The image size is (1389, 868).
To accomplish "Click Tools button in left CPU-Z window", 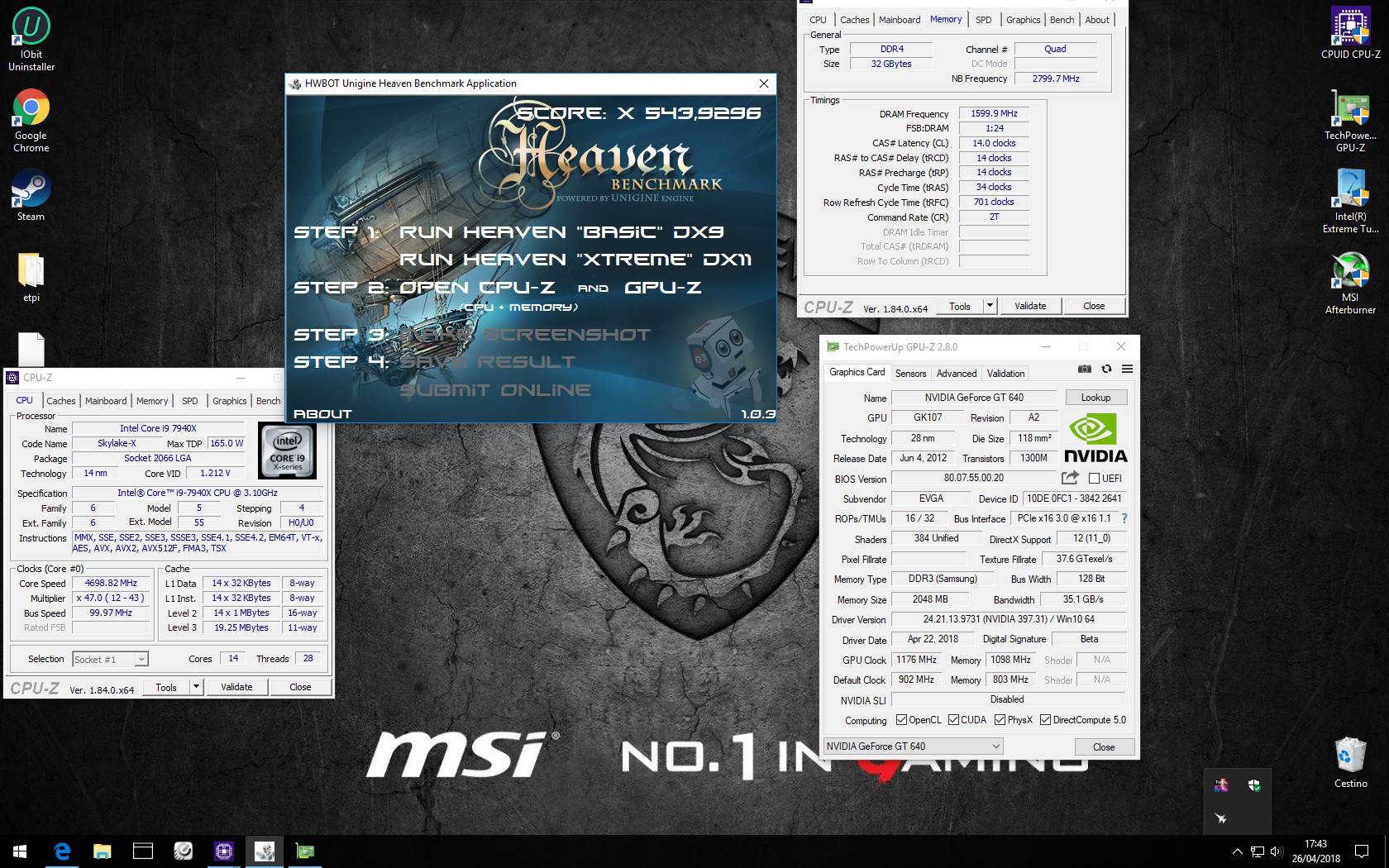I will [166, 687].
